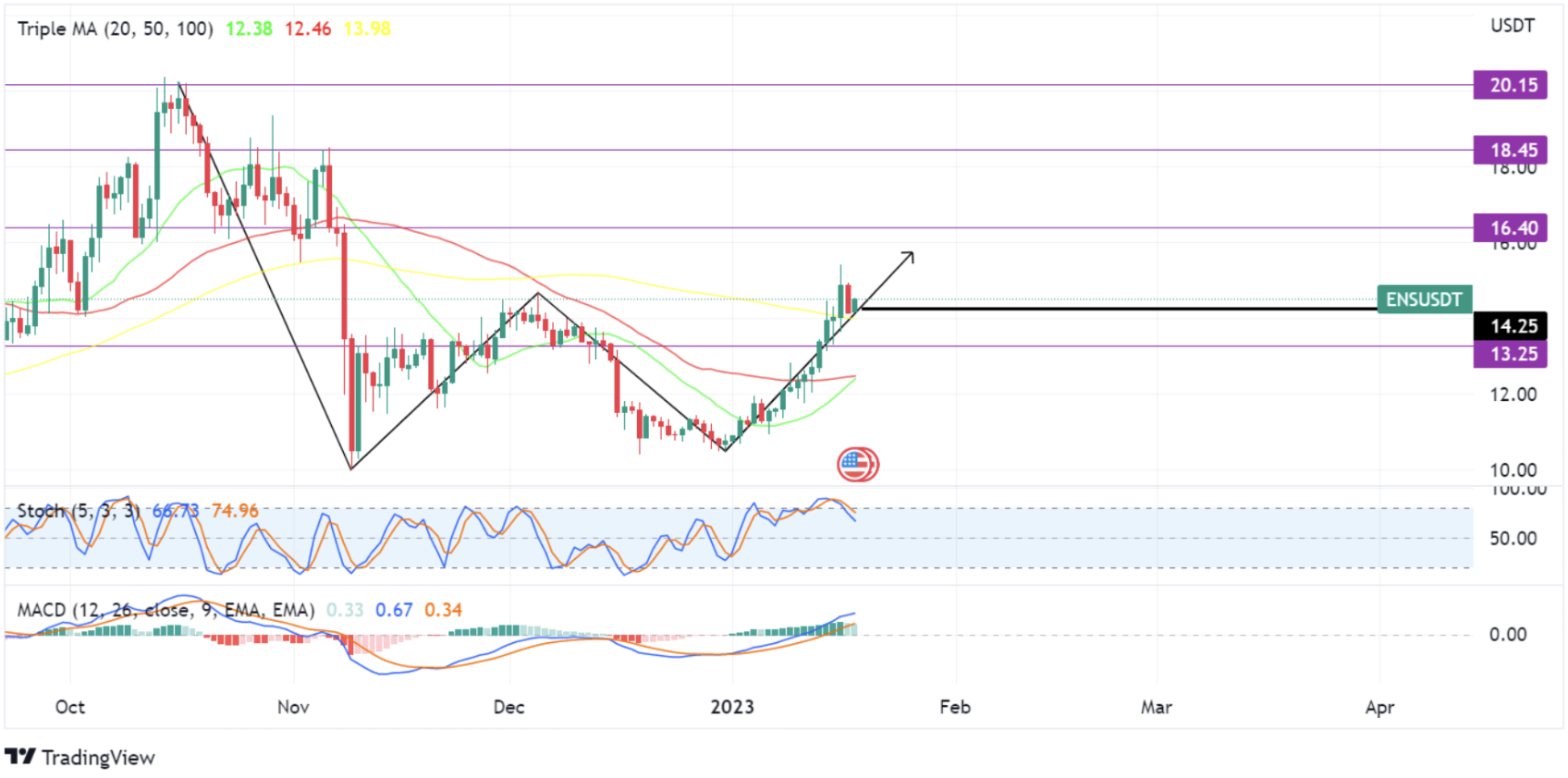Click the 20.15 price level label

(x=1510, y=85)
